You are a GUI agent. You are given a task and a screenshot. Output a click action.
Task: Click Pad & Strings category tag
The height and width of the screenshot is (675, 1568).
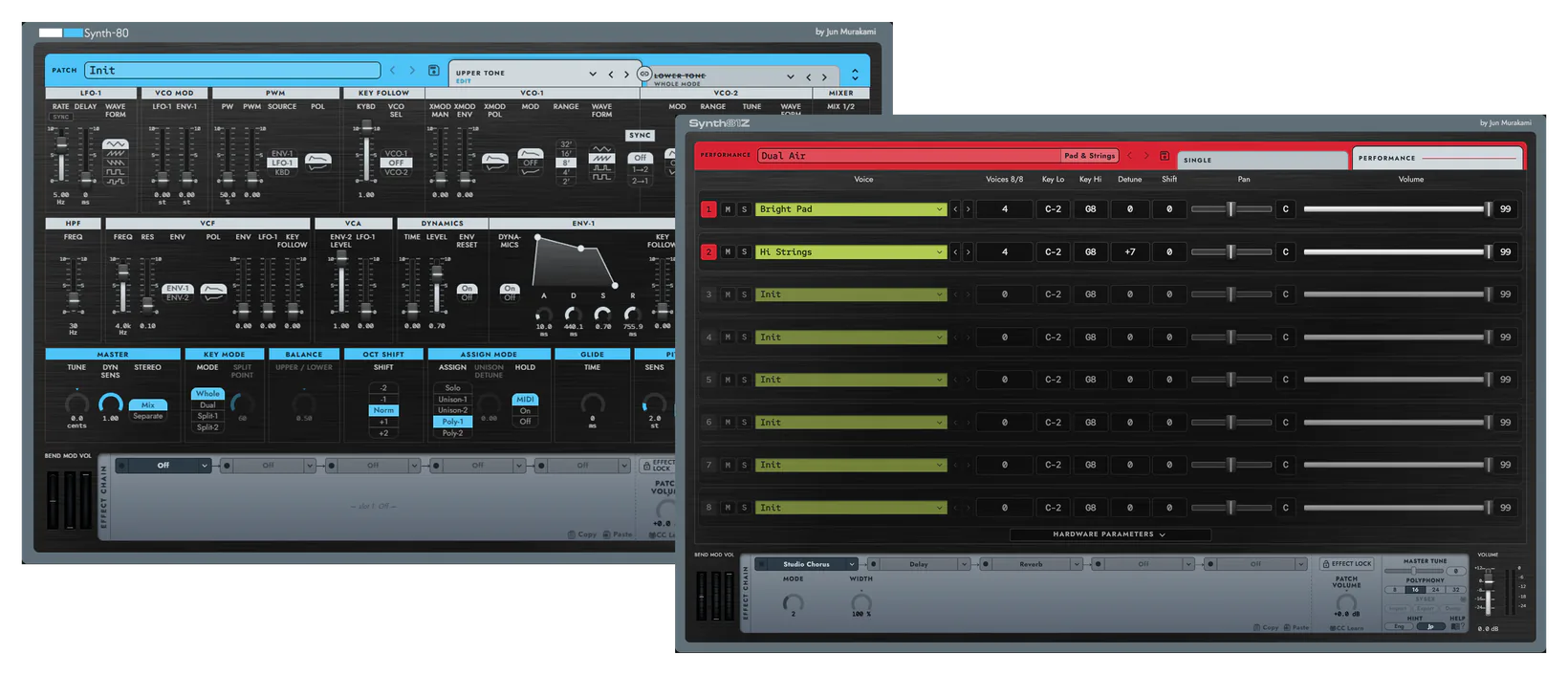click(x=1090, y=156)
